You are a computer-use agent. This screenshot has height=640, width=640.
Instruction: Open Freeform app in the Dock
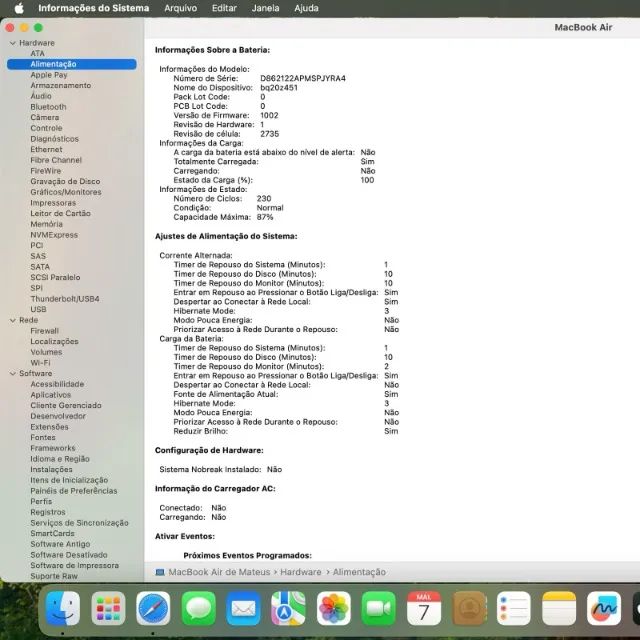point(604,608)
